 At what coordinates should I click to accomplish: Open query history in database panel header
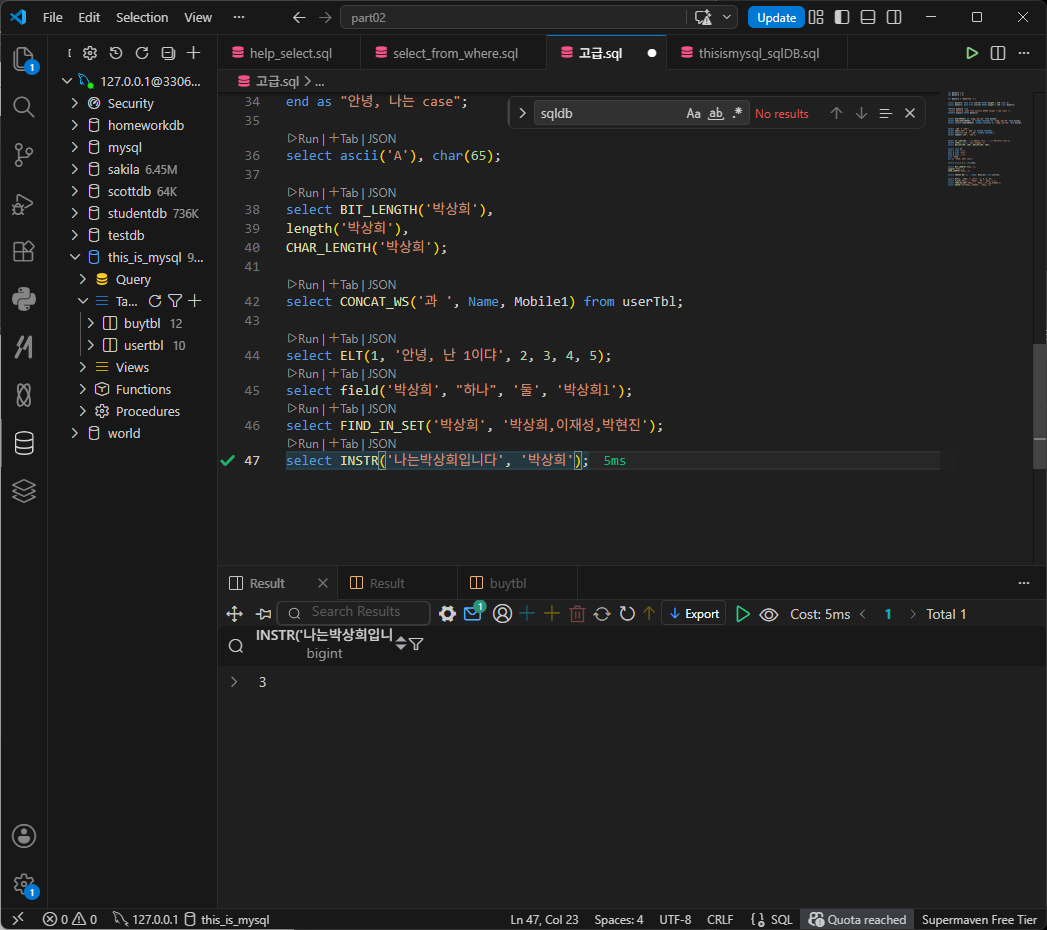pyautogui.click(x=116, y=53)
